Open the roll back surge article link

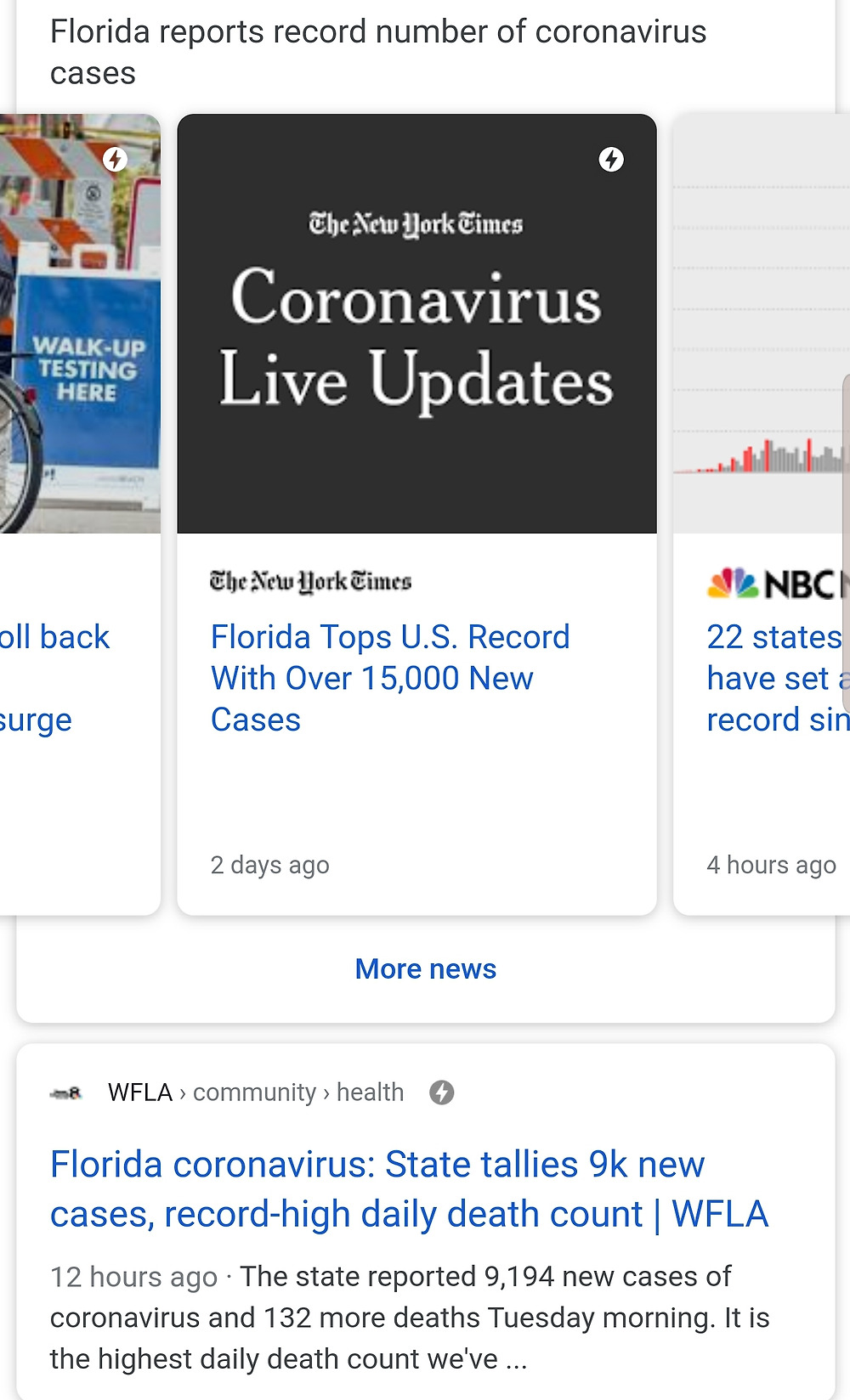tap(54, 678)
